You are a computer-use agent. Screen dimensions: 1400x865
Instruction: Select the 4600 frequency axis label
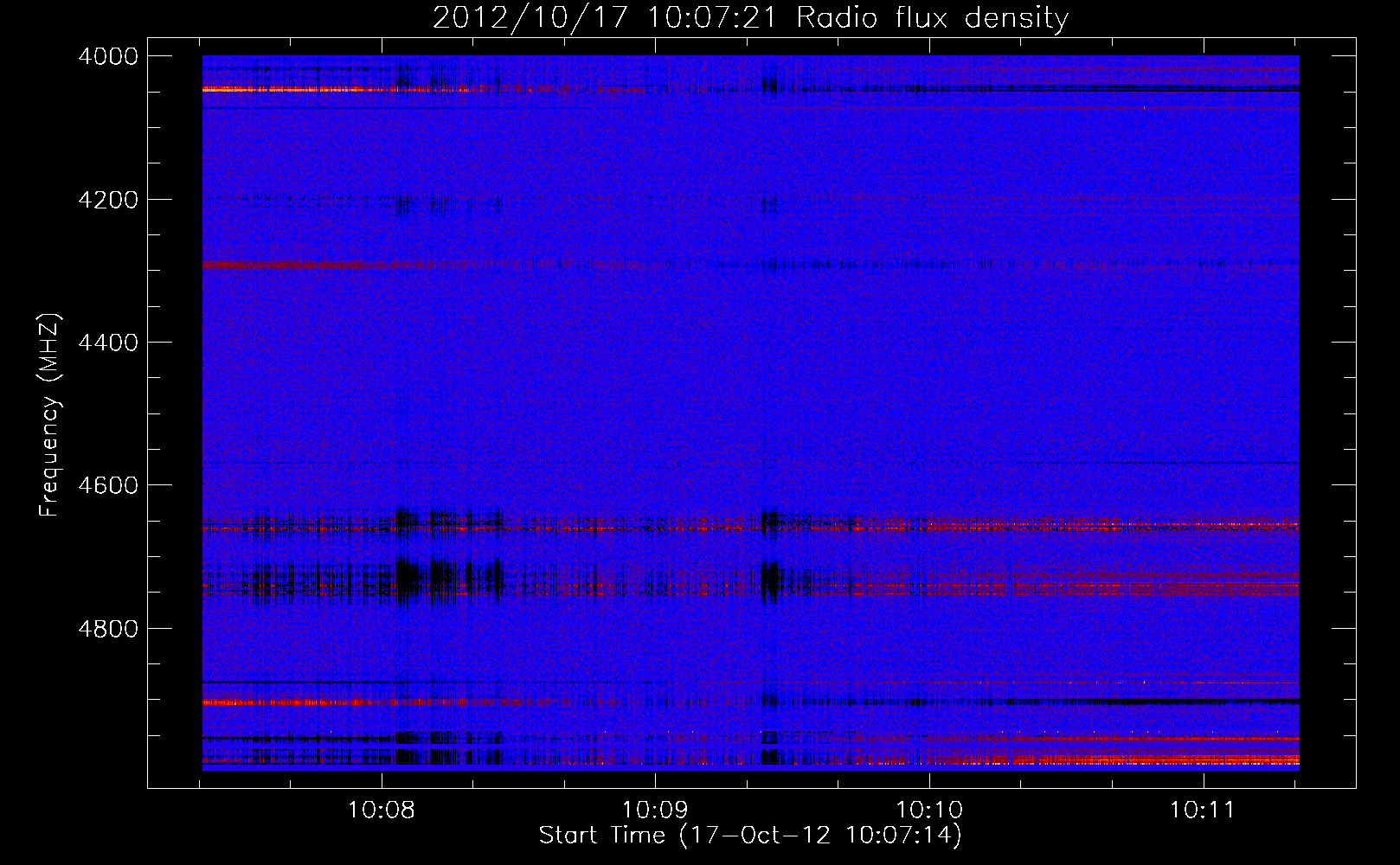108,485
